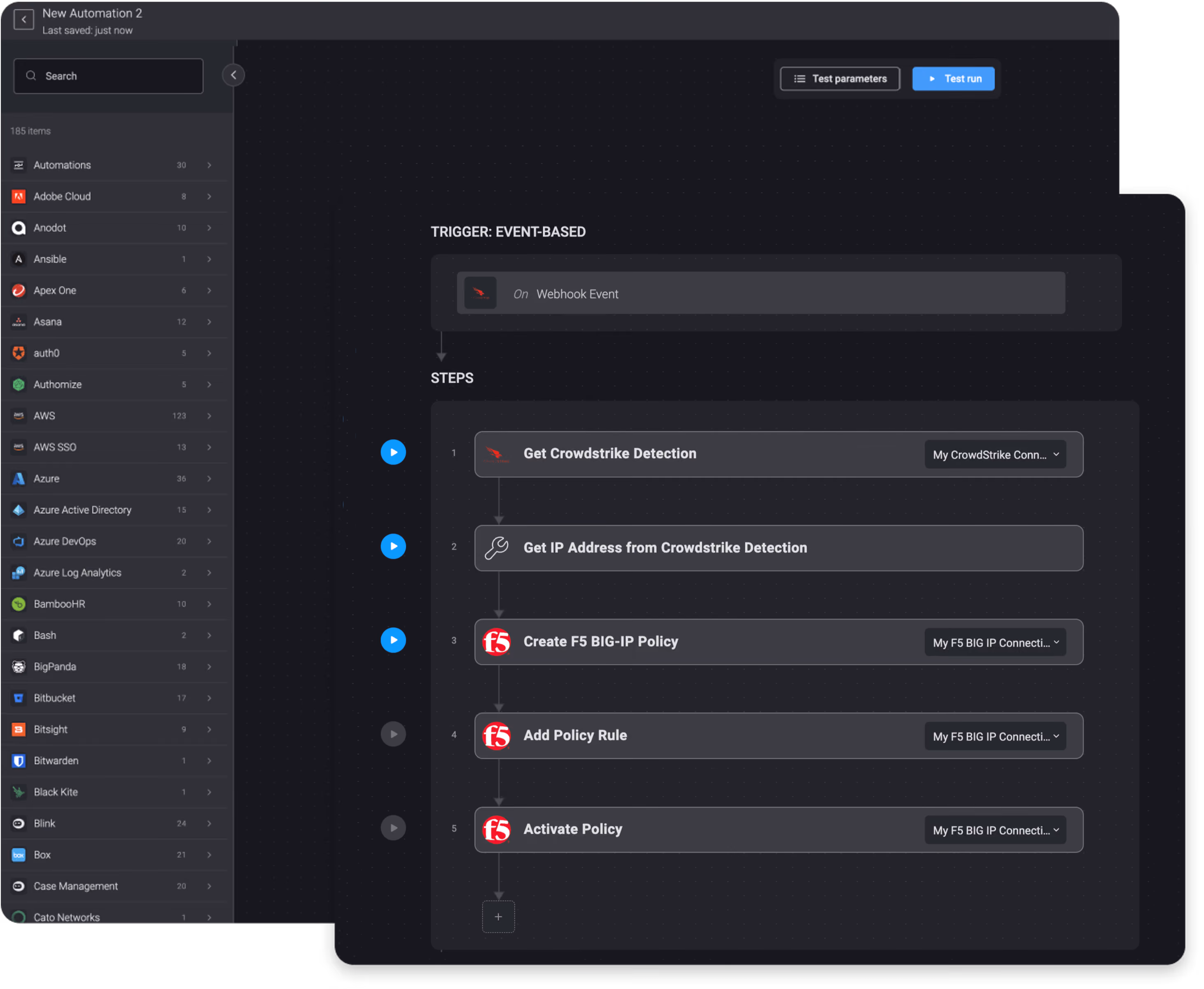Click the Azure Active Directory icon

19,510
